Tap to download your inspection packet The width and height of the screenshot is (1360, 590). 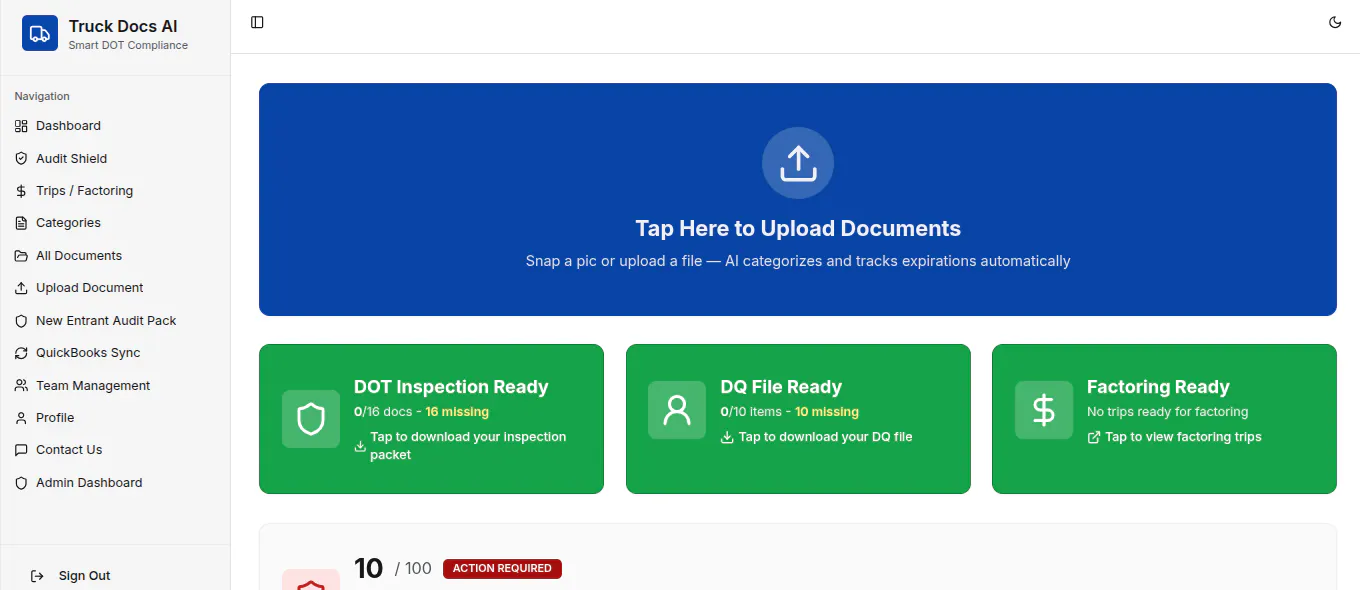tap(468, 446)
